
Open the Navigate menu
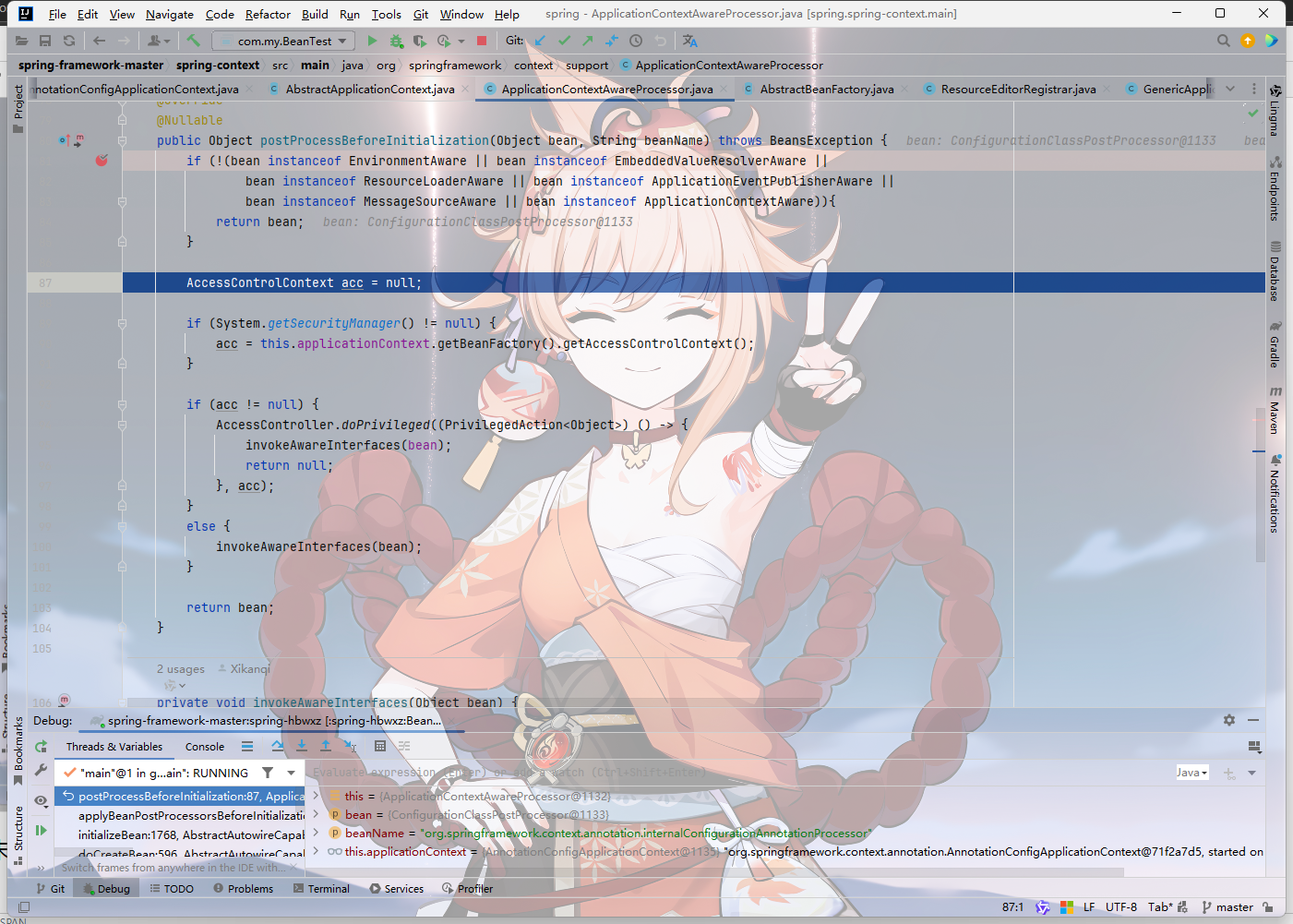(x=170, y=14)
